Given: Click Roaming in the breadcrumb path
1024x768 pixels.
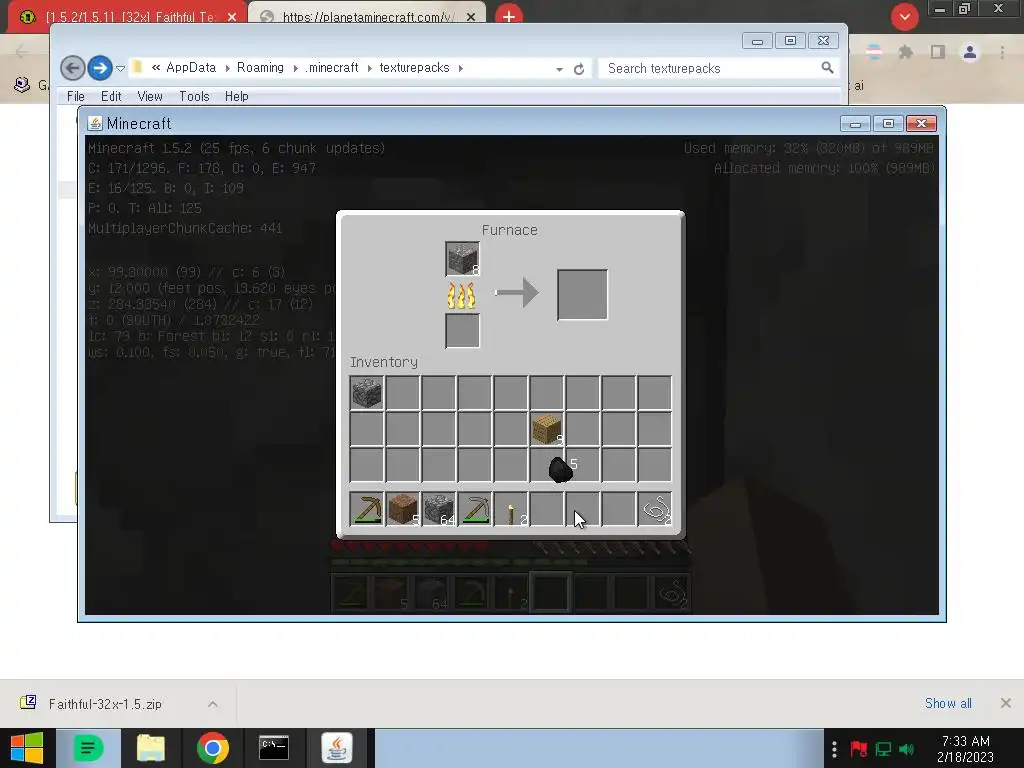Looking at the screenshot, I should point(260,68).
